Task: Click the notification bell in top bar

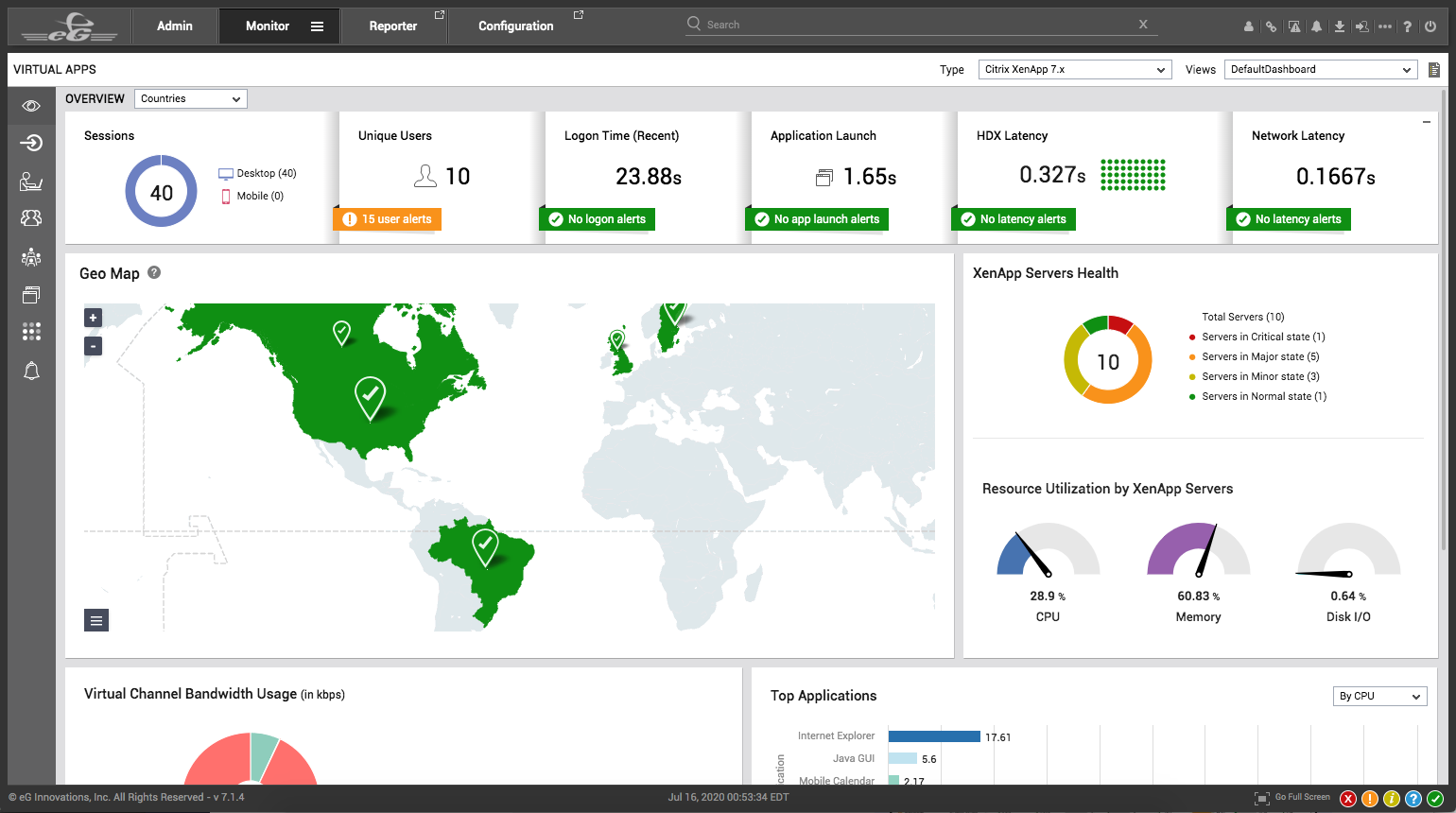Action: 1317,26
